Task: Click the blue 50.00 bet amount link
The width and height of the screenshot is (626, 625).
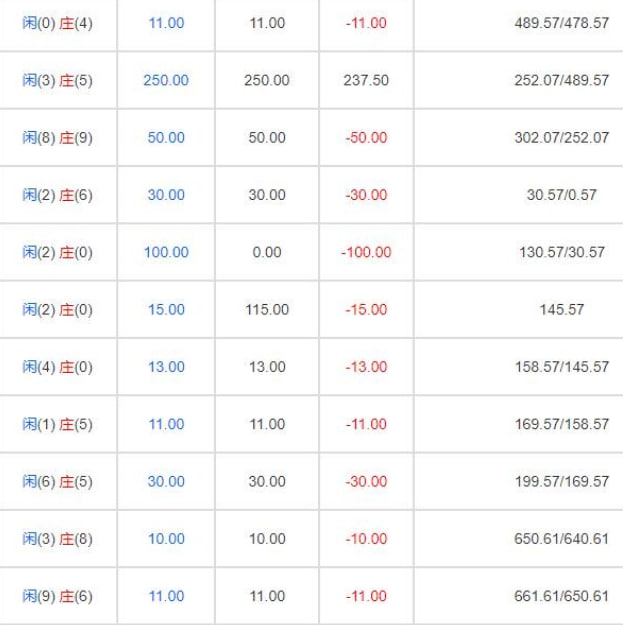Action: tap(166, 138)
